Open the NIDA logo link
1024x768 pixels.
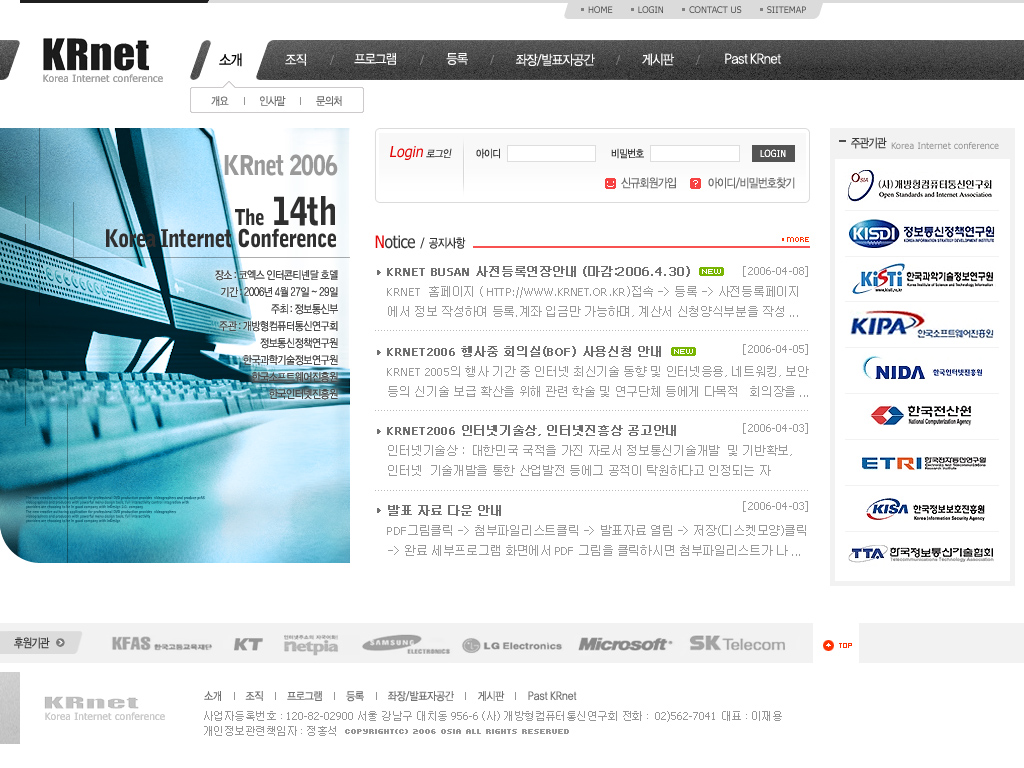click(x=921, y=371)
